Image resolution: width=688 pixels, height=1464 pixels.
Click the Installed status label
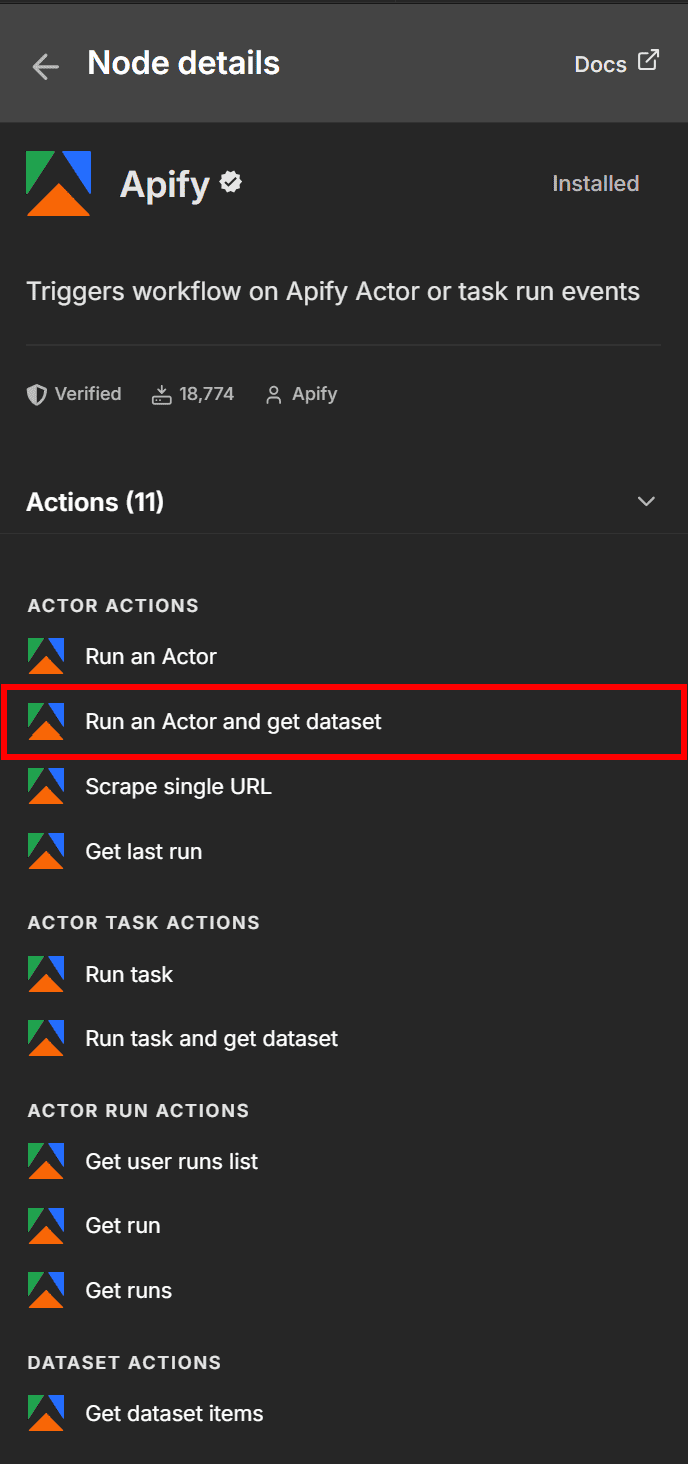595,183
